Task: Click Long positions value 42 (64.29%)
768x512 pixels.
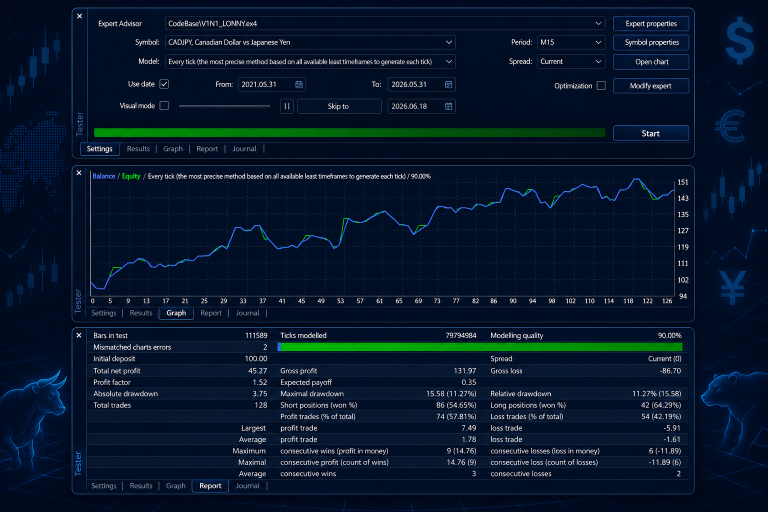Action: pyautogui.click(x=661, y=405)
